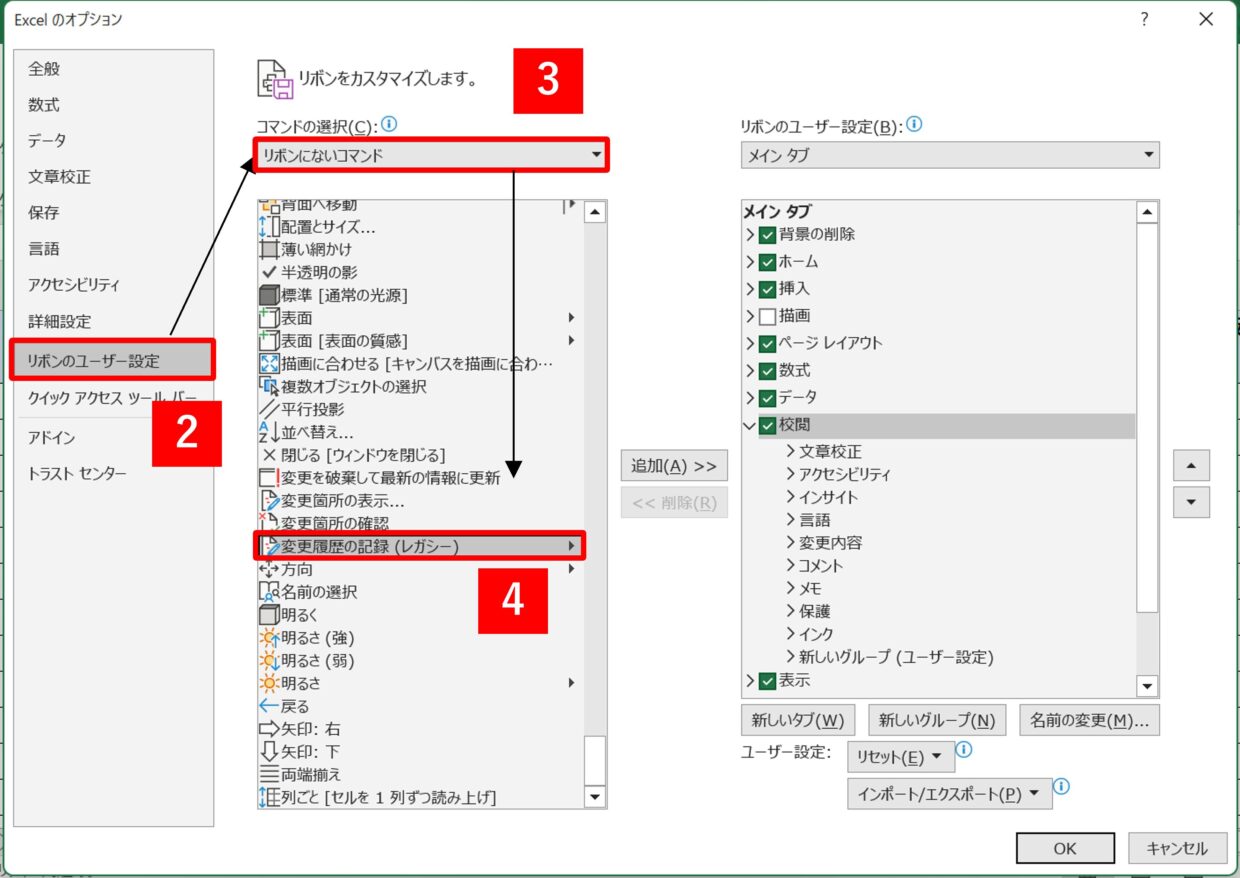Expand the 変更内容 group chevron

coord(790,543)
